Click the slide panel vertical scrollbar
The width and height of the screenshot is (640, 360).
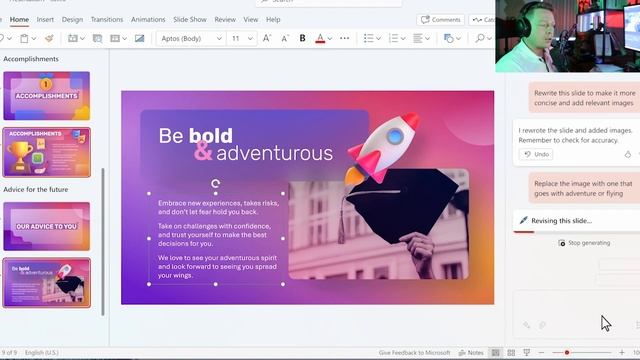click(103, 242)
